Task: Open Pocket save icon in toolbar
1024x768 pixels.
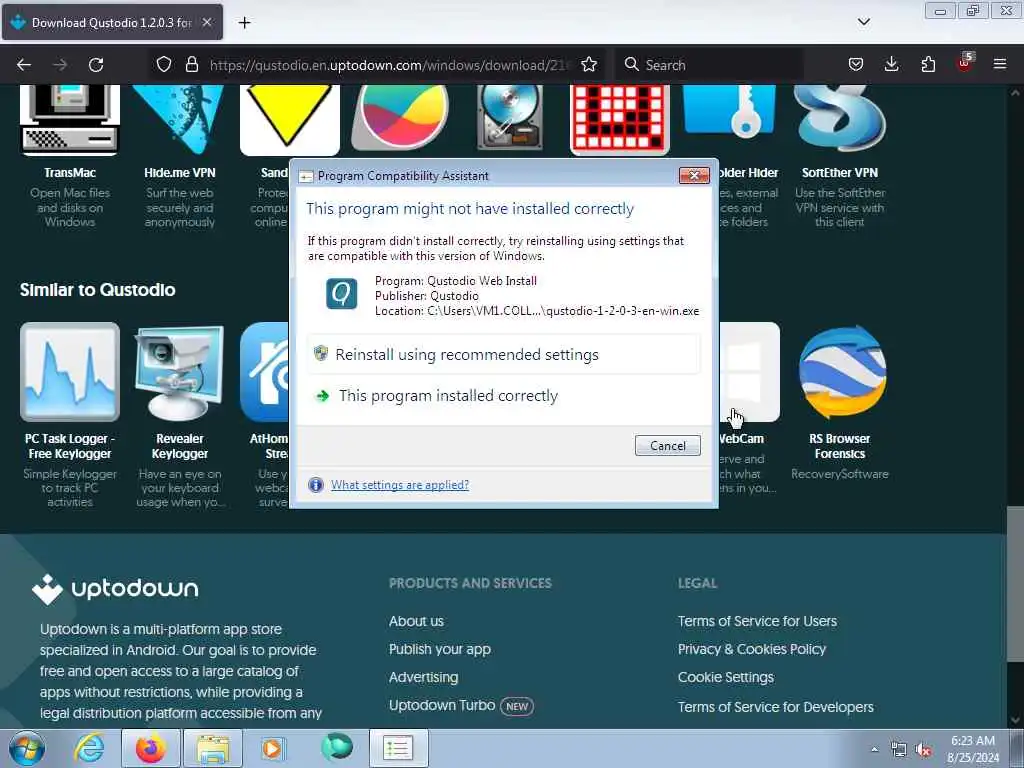Action: tap(856, 65)
